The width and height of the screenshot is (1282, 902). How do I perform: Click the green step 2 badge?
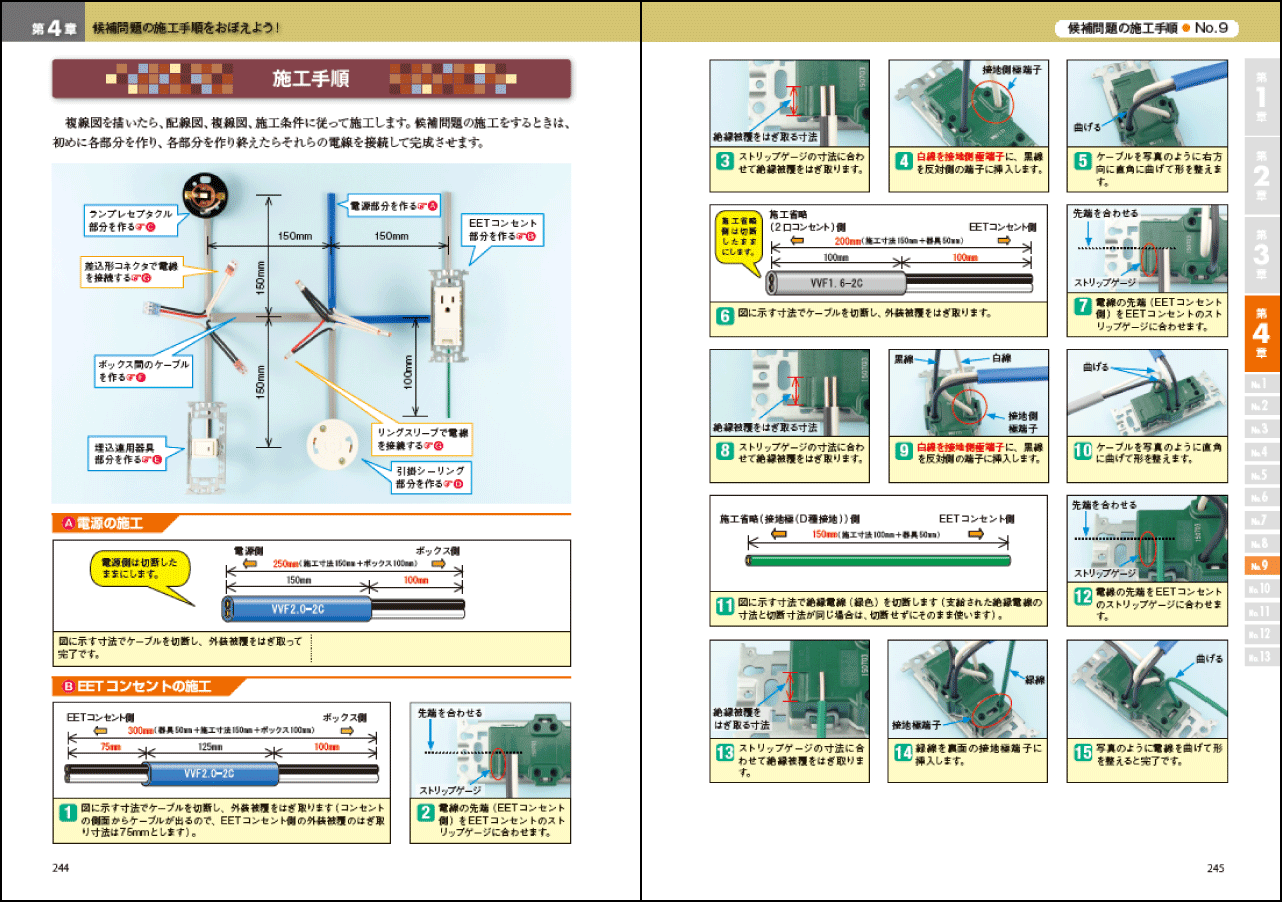click(424, 813)
